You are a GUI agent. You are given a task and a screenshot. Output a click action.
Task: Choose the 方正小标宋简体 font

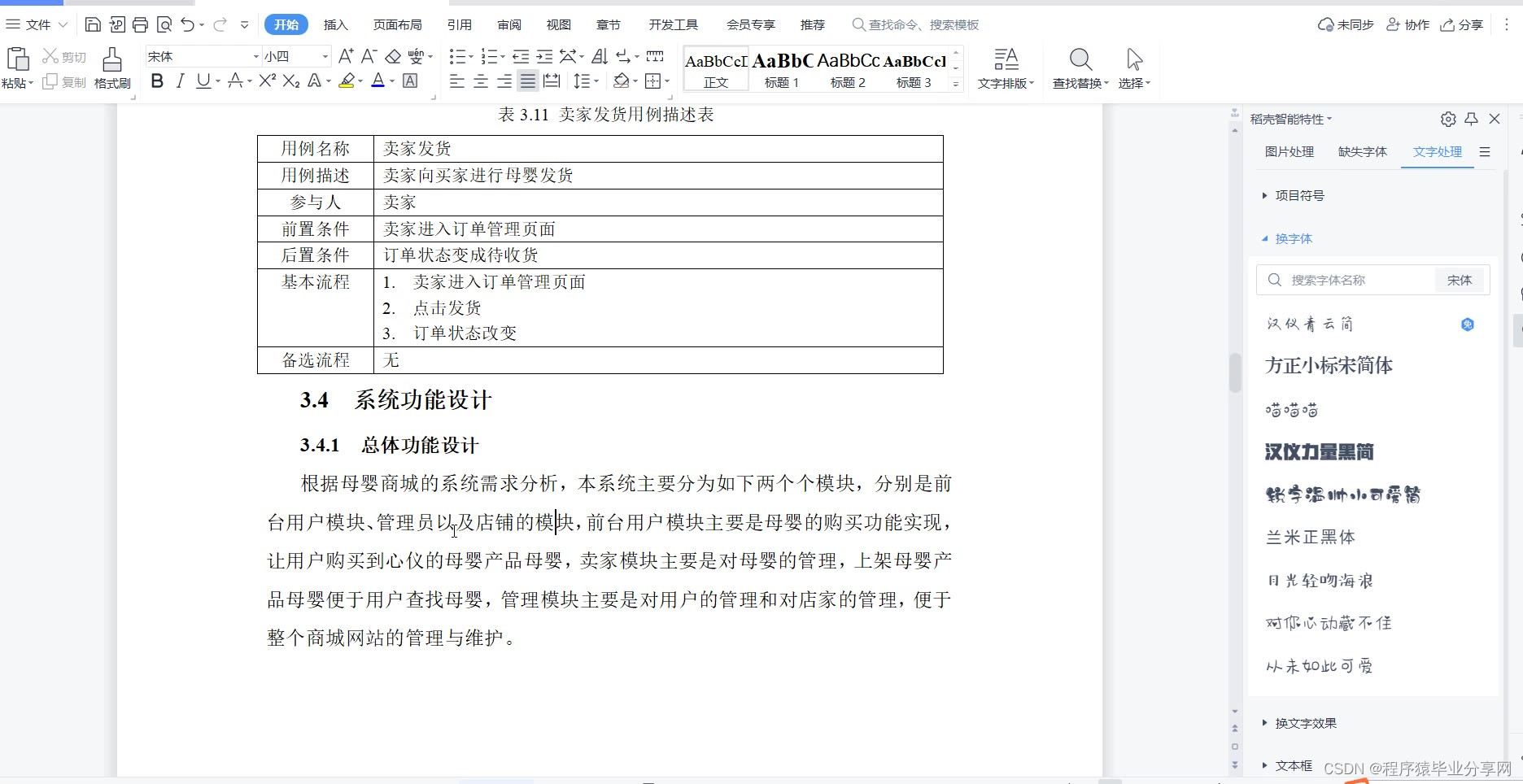click(x=1329, y=365)
